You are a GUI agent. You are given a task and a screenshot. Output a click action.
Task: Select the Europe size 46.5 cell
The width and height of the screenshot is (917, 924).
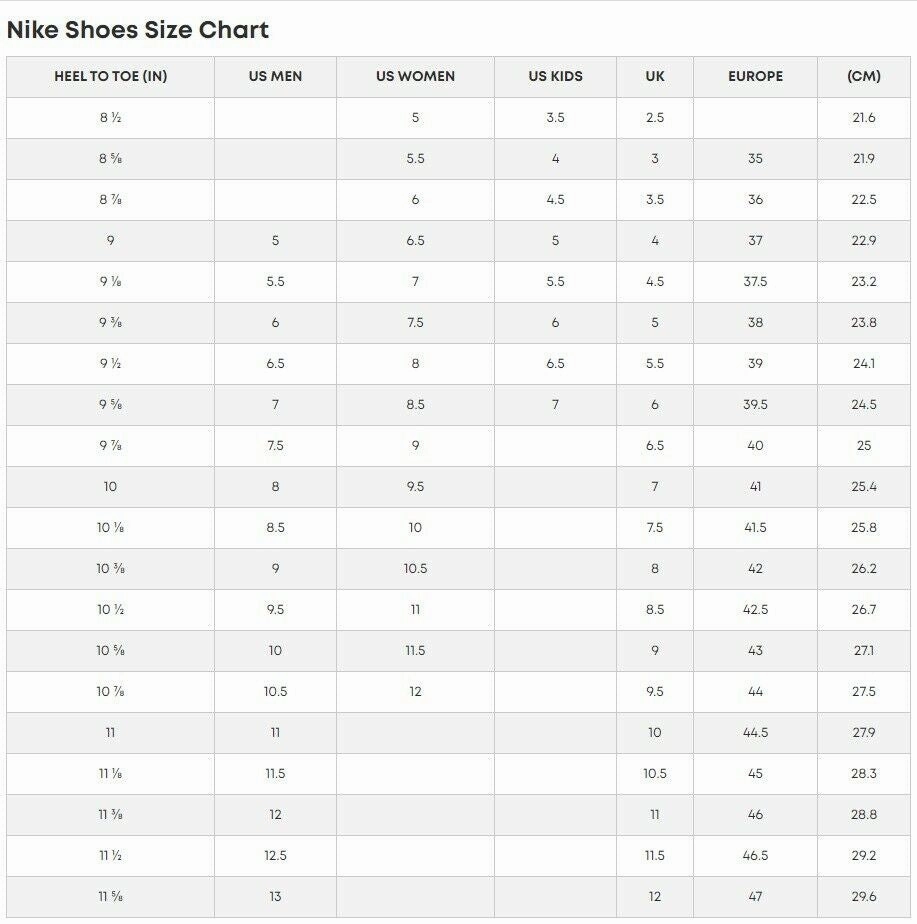click(x=755, y=856)
